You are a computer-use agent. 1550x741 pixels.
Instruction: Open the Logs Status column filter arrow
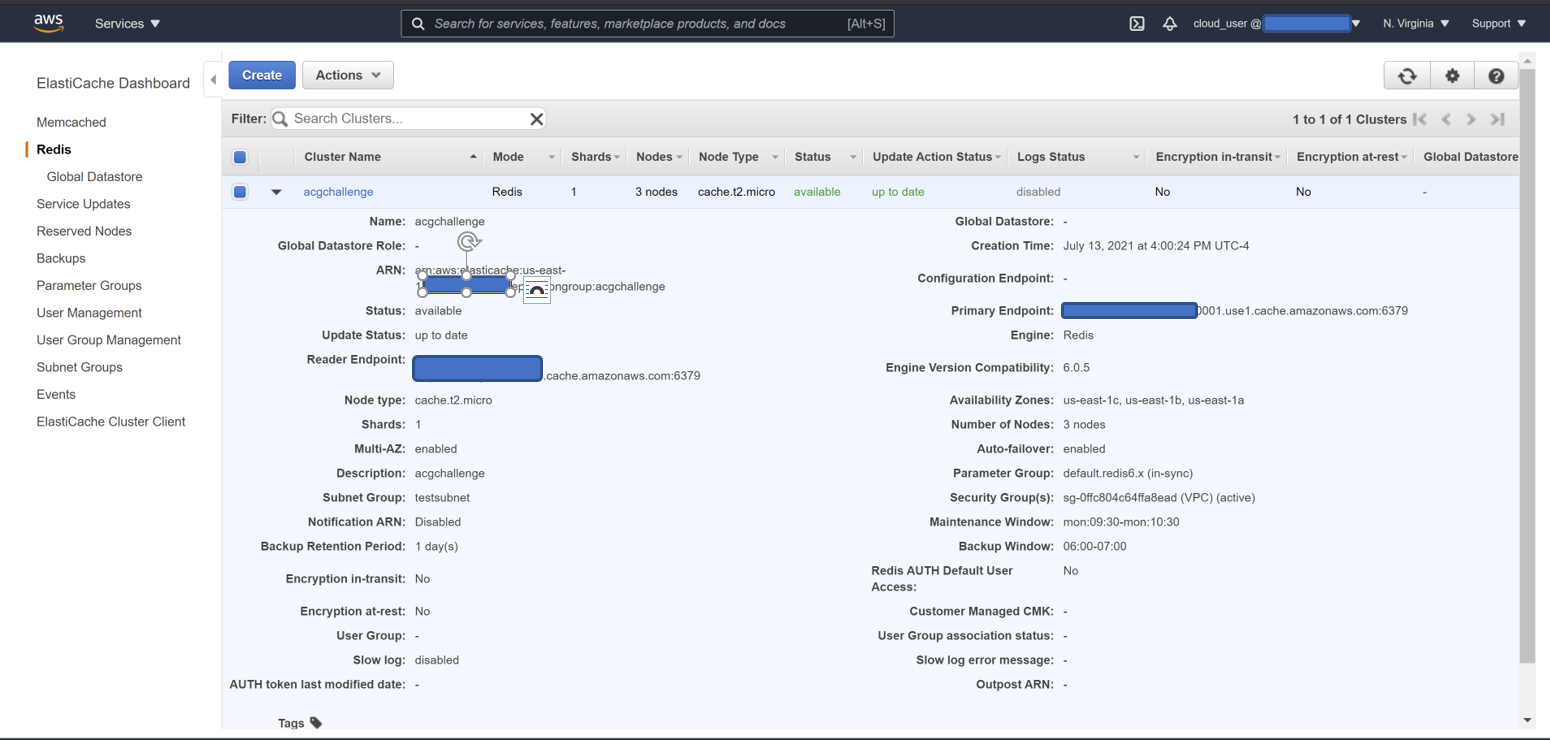point(1136,158)
